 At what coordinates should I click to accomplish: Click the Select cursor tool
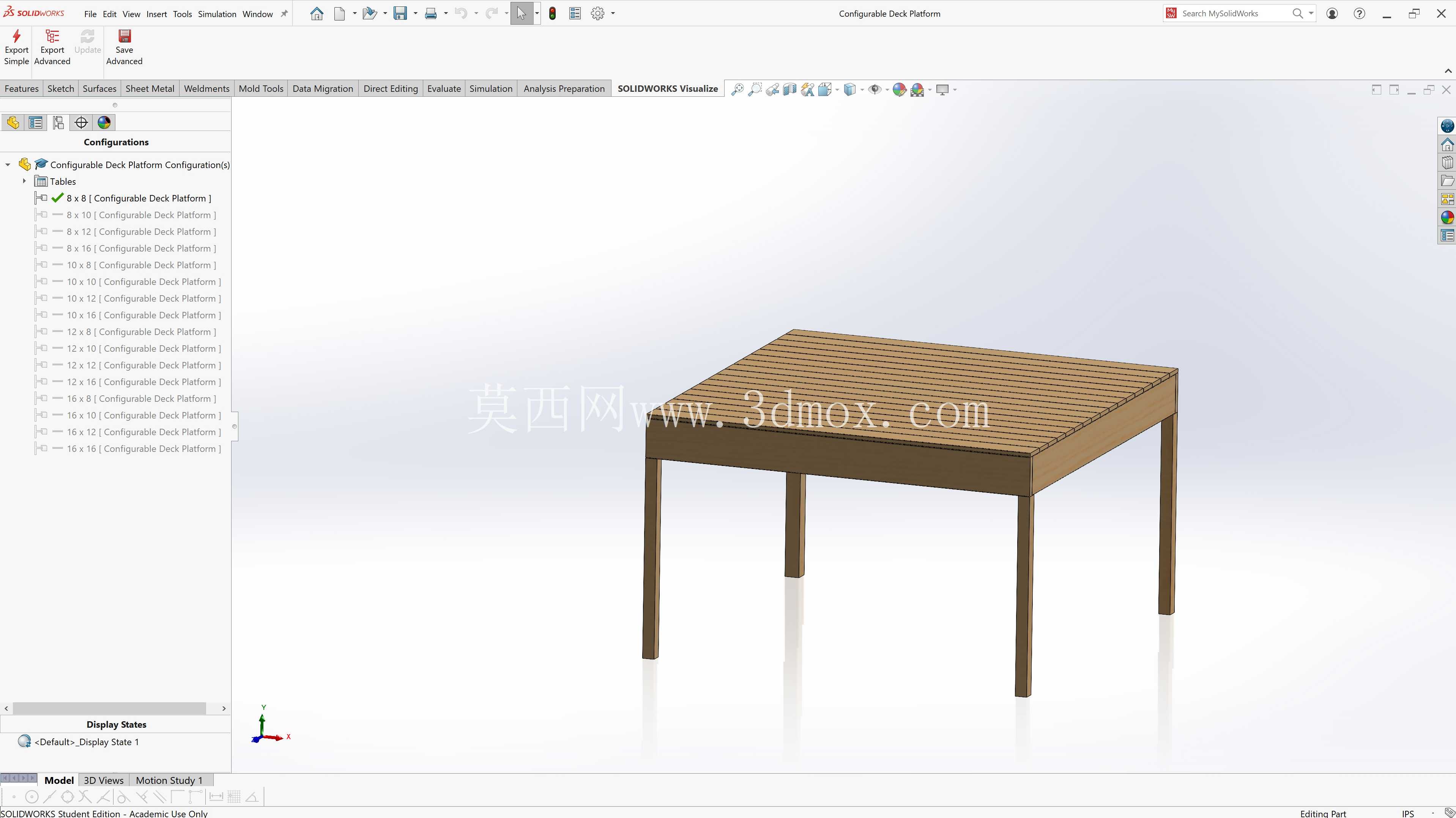pyautogui.click(x=521, y=14)
